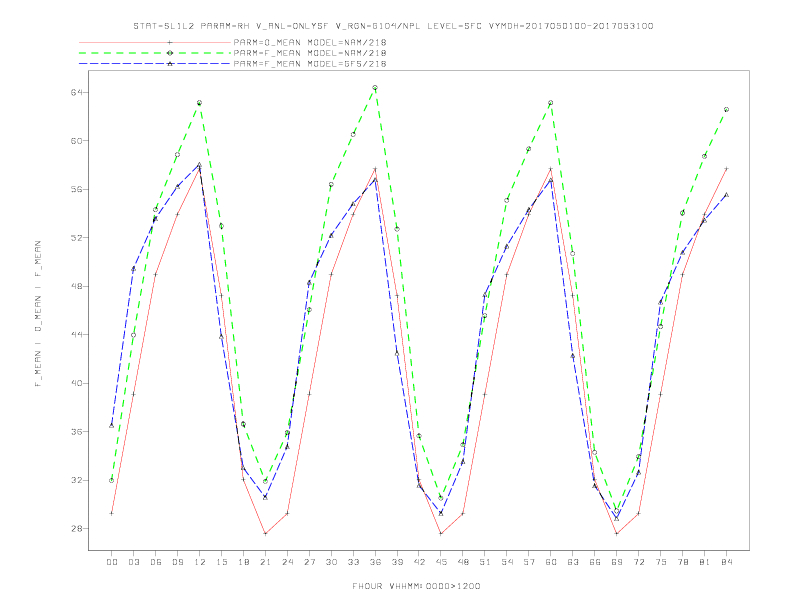The width and height of the screenshot is (792, 612).
Task: Click the blue triangle data point at hour 00
Action: [112, 426]
